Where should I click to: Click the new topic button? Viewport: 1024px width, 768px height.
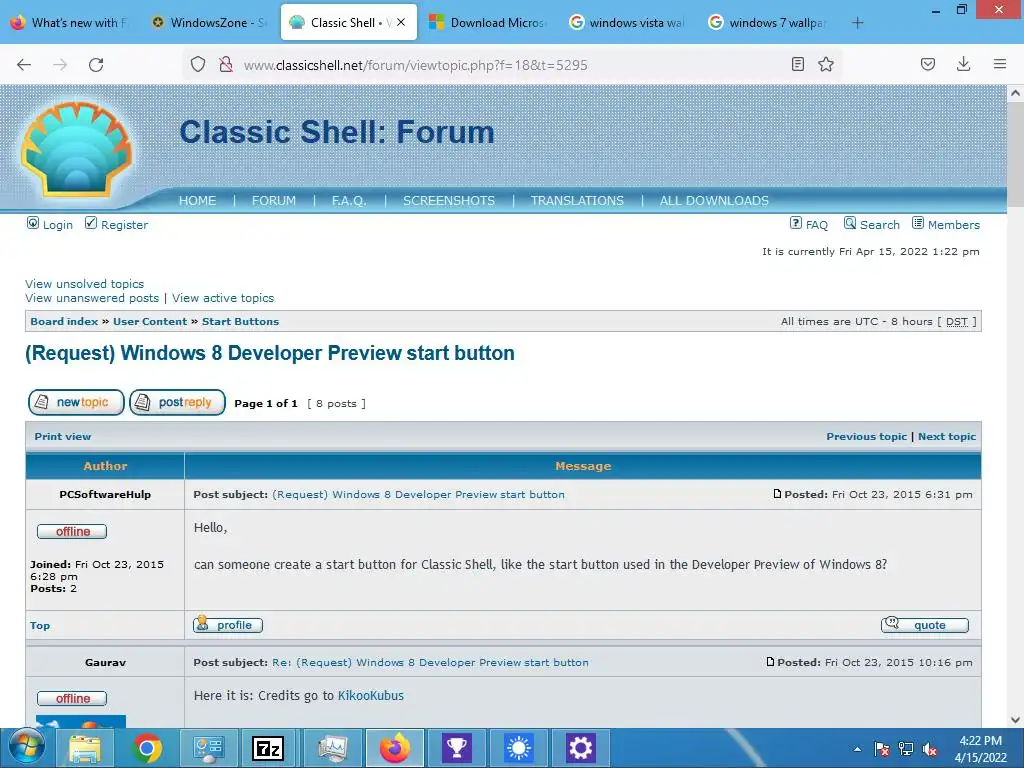click(76, 402)
